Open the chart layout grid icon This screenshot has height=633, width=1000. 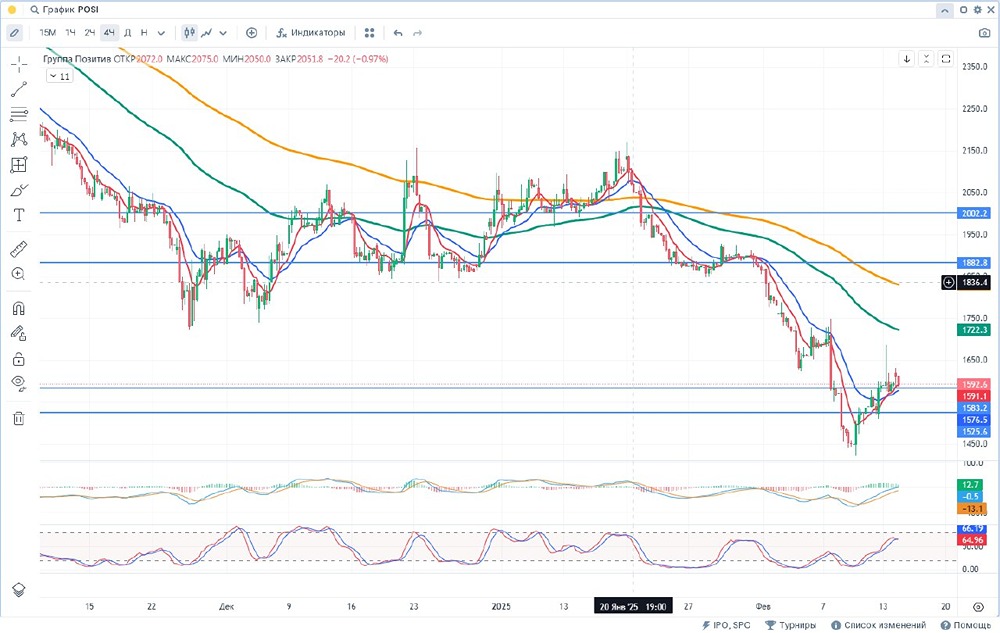369,33
